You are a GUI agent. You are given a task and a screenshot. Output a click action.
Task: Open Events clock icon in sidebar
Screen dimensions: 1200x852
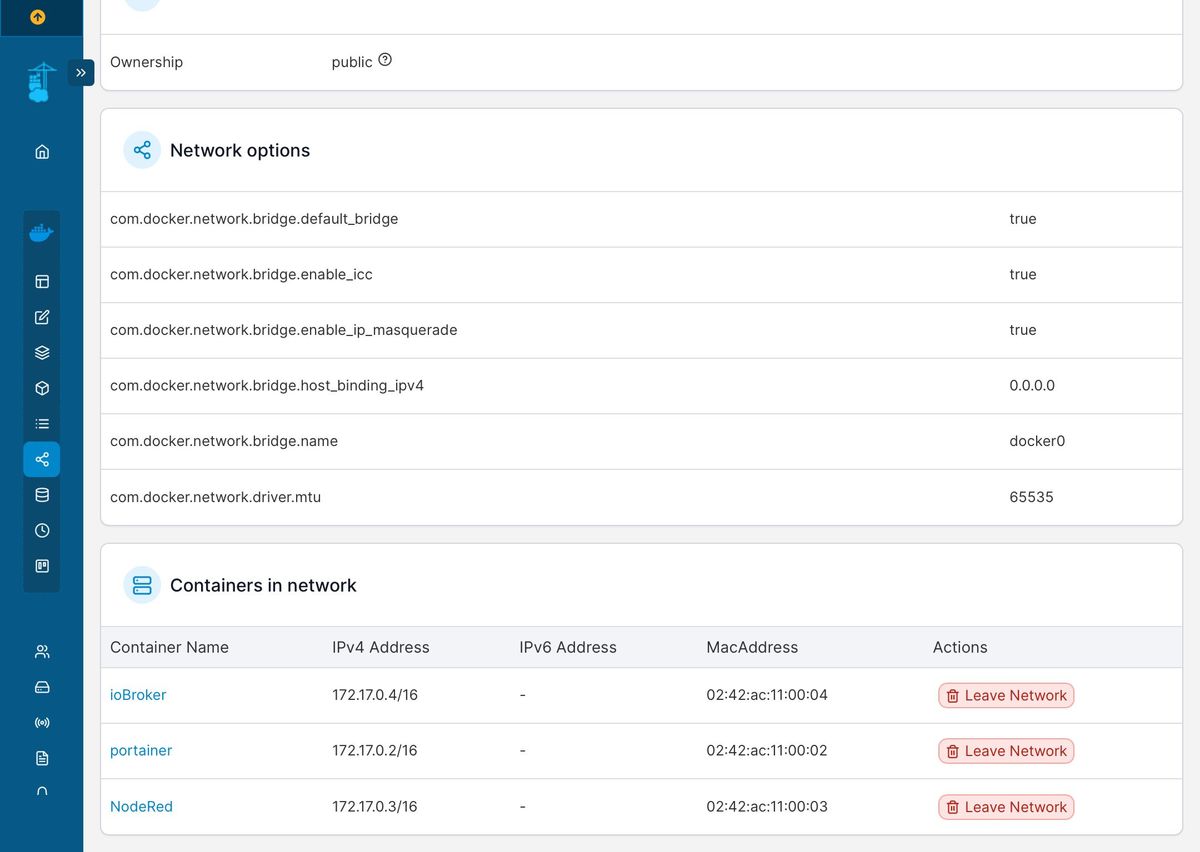42,531
